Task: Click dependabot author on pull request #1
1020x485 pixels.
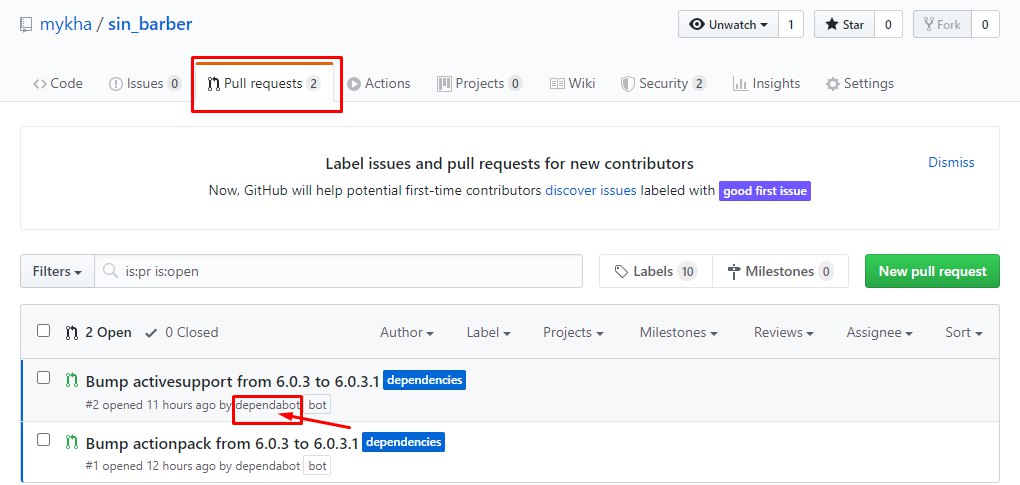Action: pyautogui.click(x=268, y=466)
